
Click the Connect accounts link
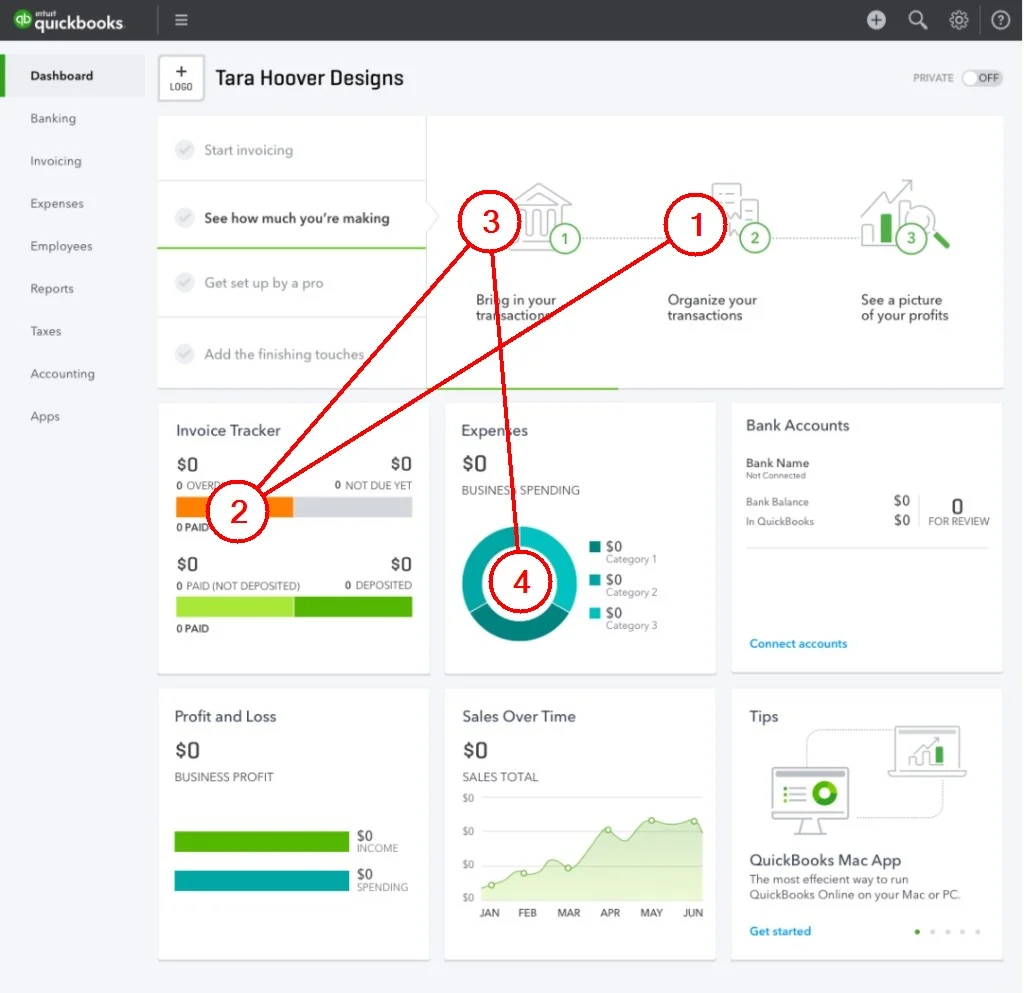(798, 643)
